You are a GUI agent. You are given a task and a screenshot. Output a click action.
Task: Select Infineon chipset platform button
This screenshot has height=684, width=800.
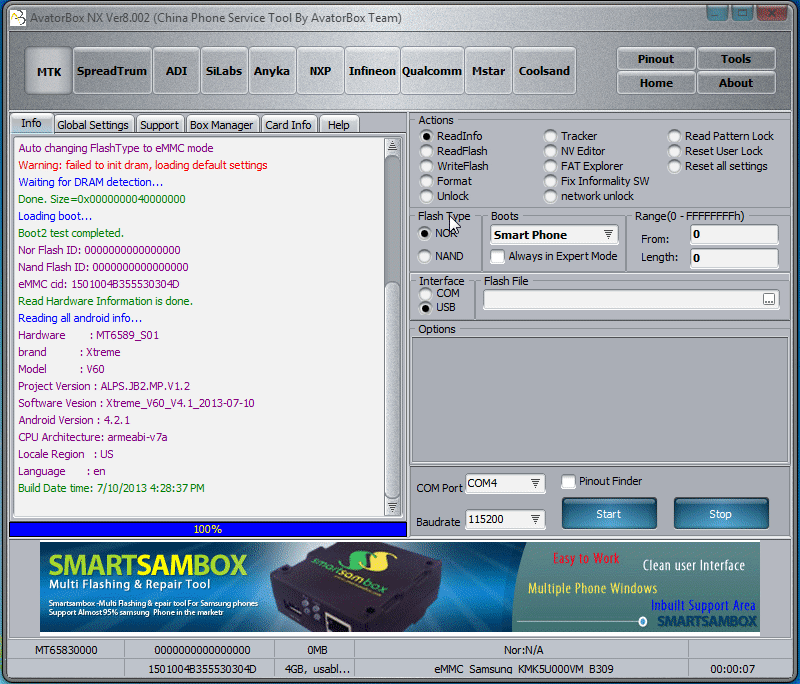tap(372, 71)
